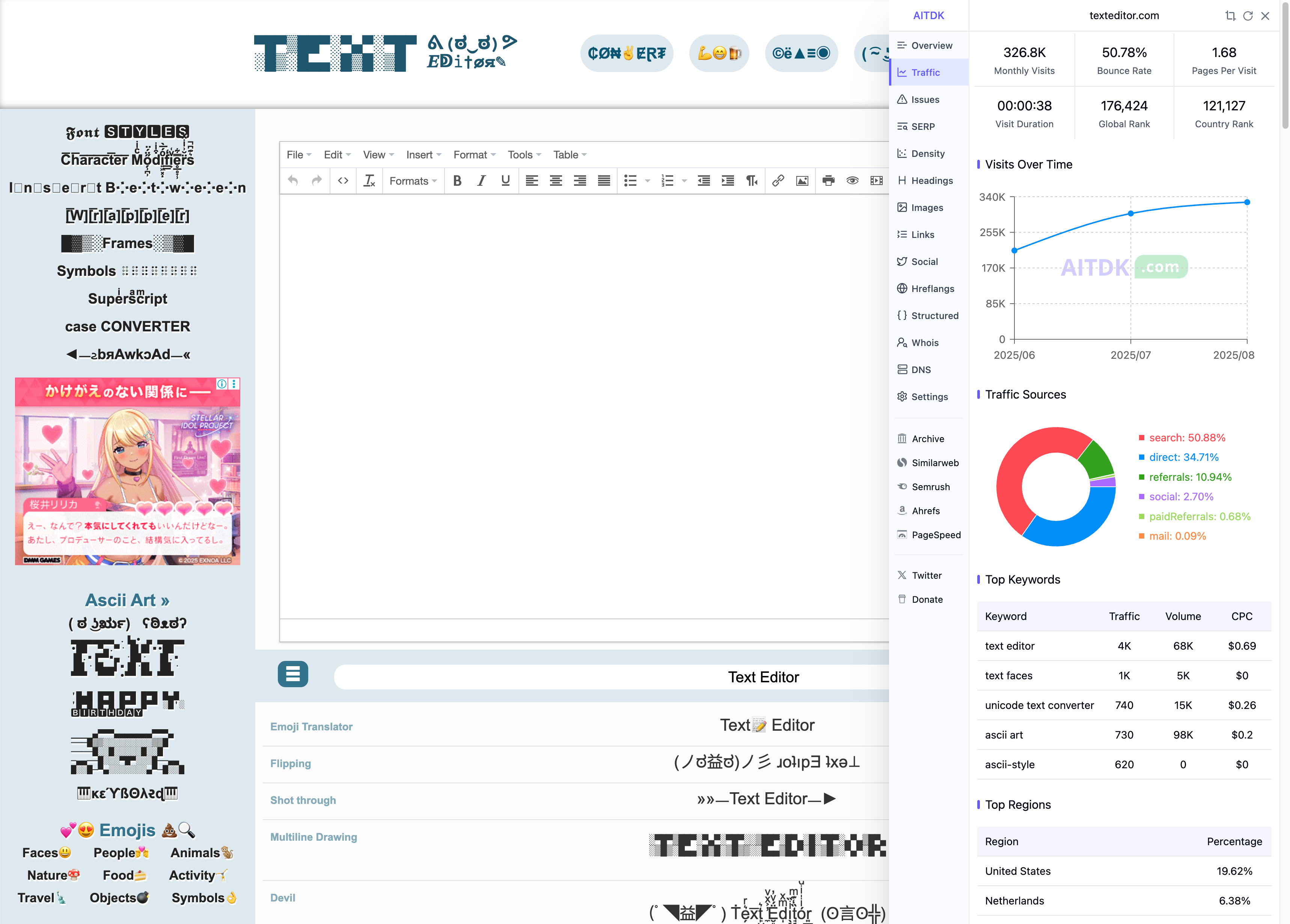Click the Emoji Translator link
The image size is (1290, 924).
pyautogui.click(x=311, y=727)
